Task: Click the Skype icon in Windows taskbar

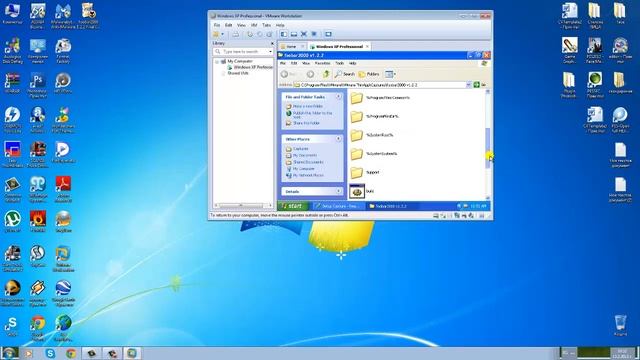Action: [x=50, y=353]
